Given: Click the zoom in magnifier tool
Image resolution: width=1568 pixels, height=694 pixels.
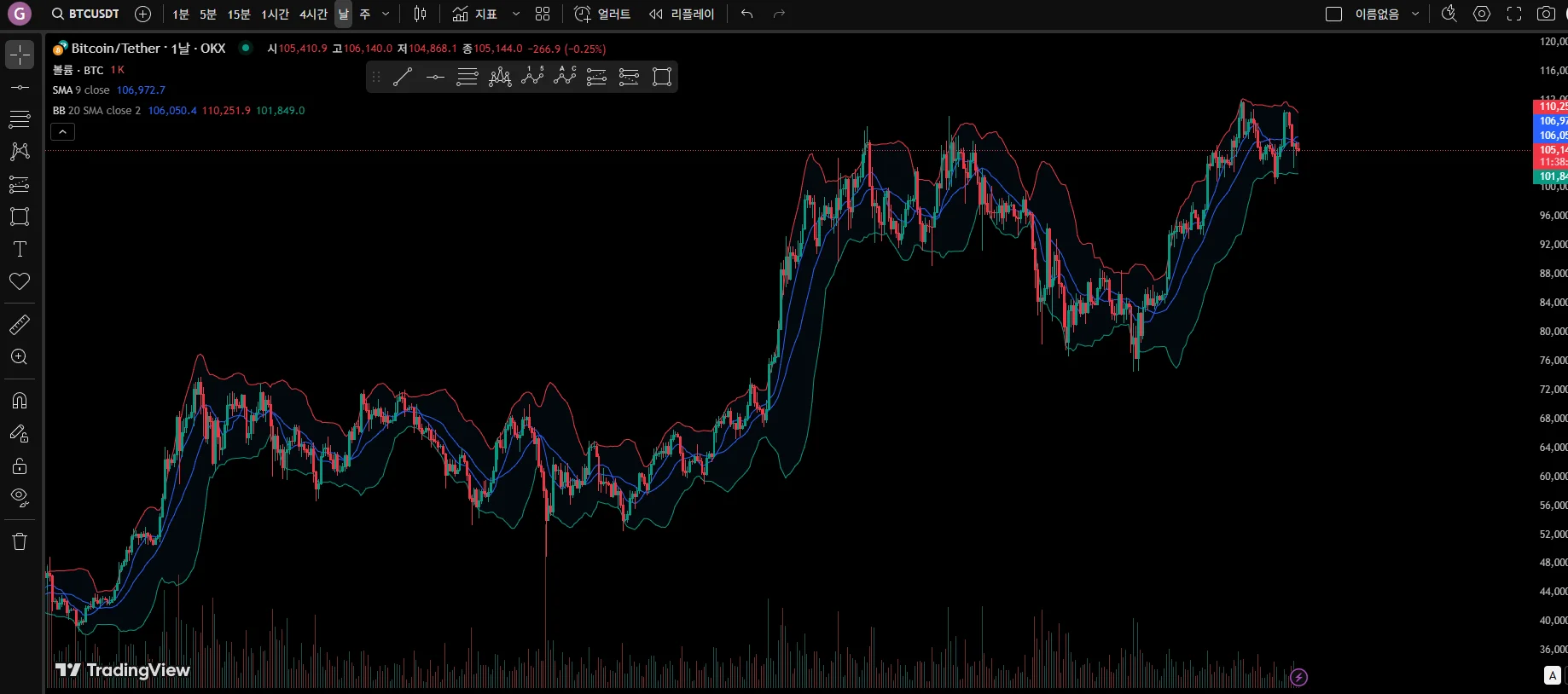Looking at the screenshot, I should 20,357.
